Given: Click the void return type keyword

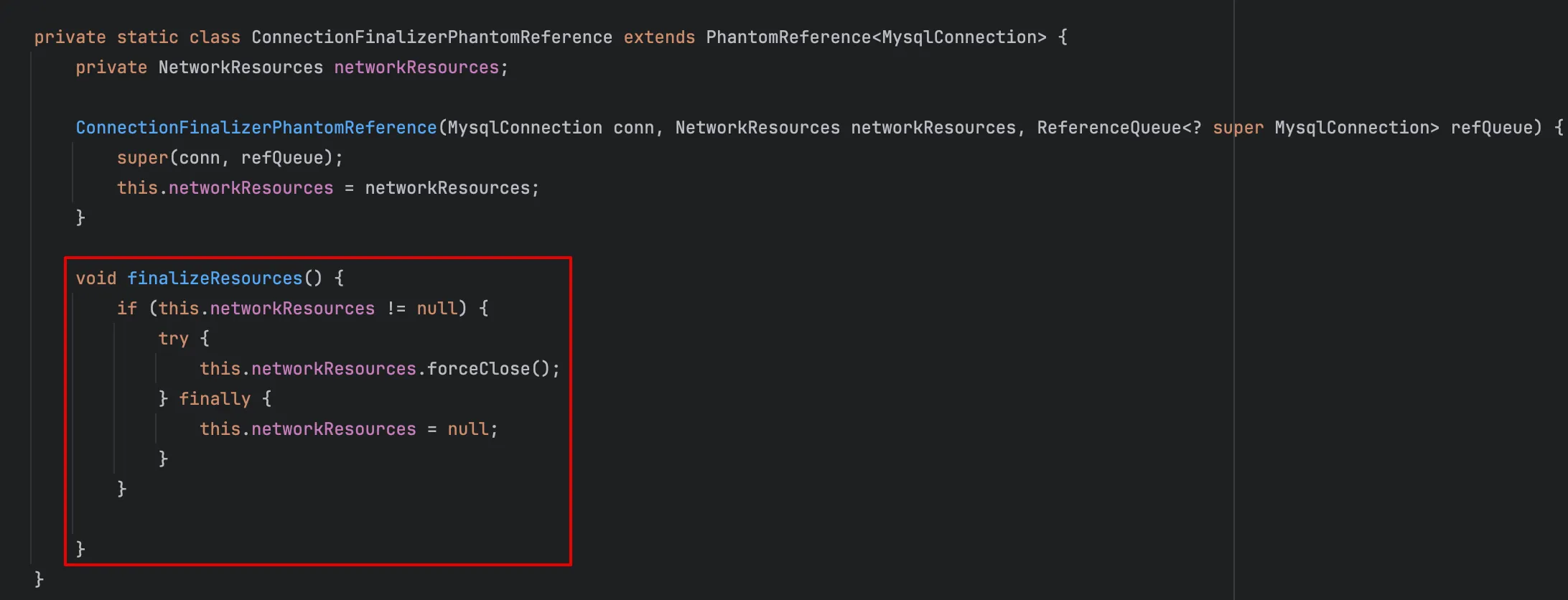Looking at the screenshot, I should (95, 278).
